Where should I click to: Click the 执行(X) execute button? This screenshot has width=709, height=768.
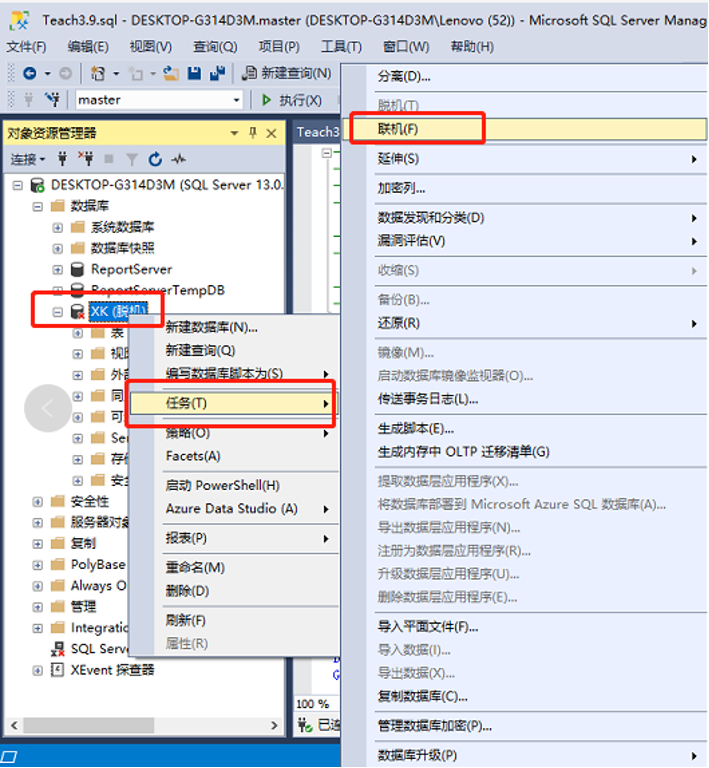tap(292, 100)
